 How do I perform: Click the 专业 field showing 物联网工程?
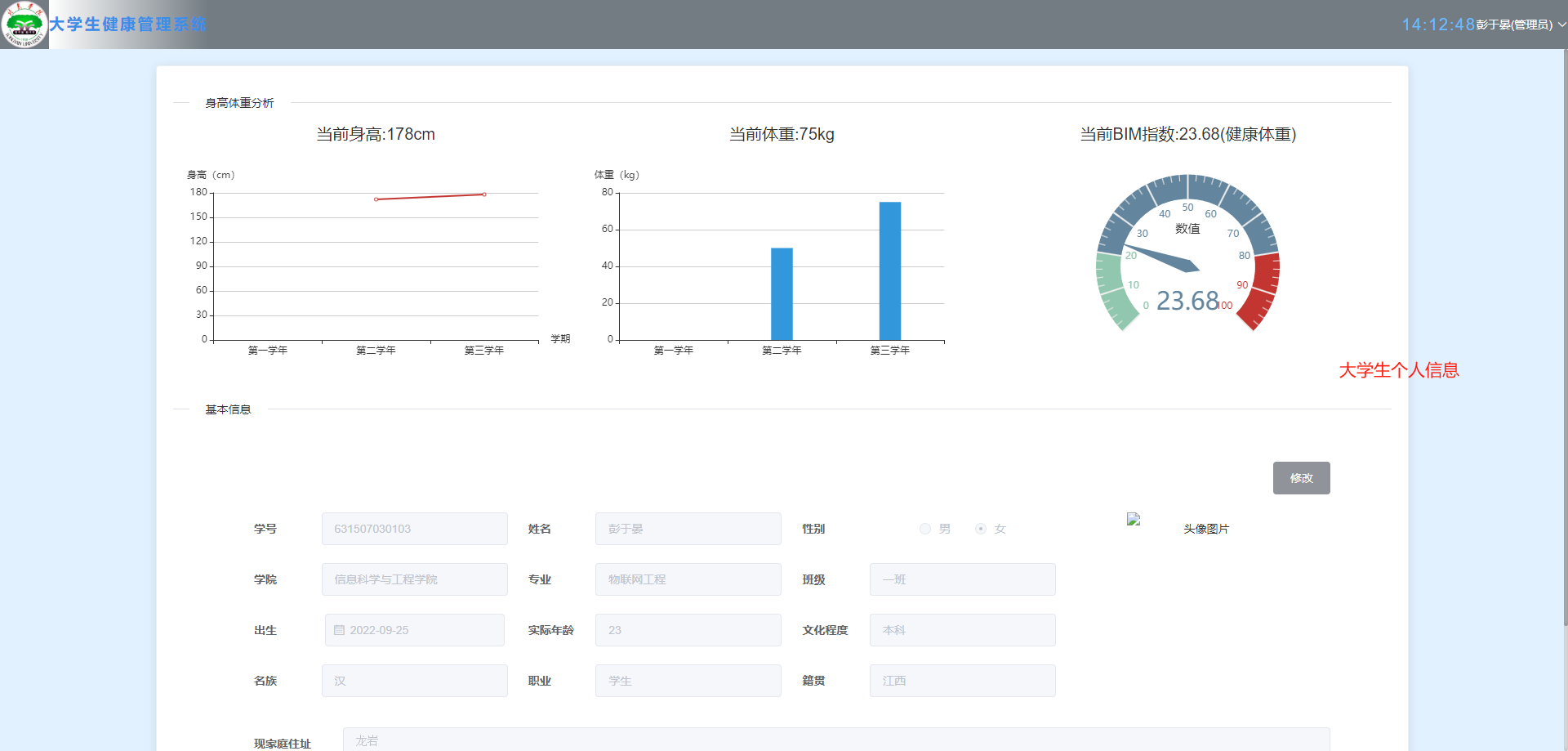click(688, 579)
